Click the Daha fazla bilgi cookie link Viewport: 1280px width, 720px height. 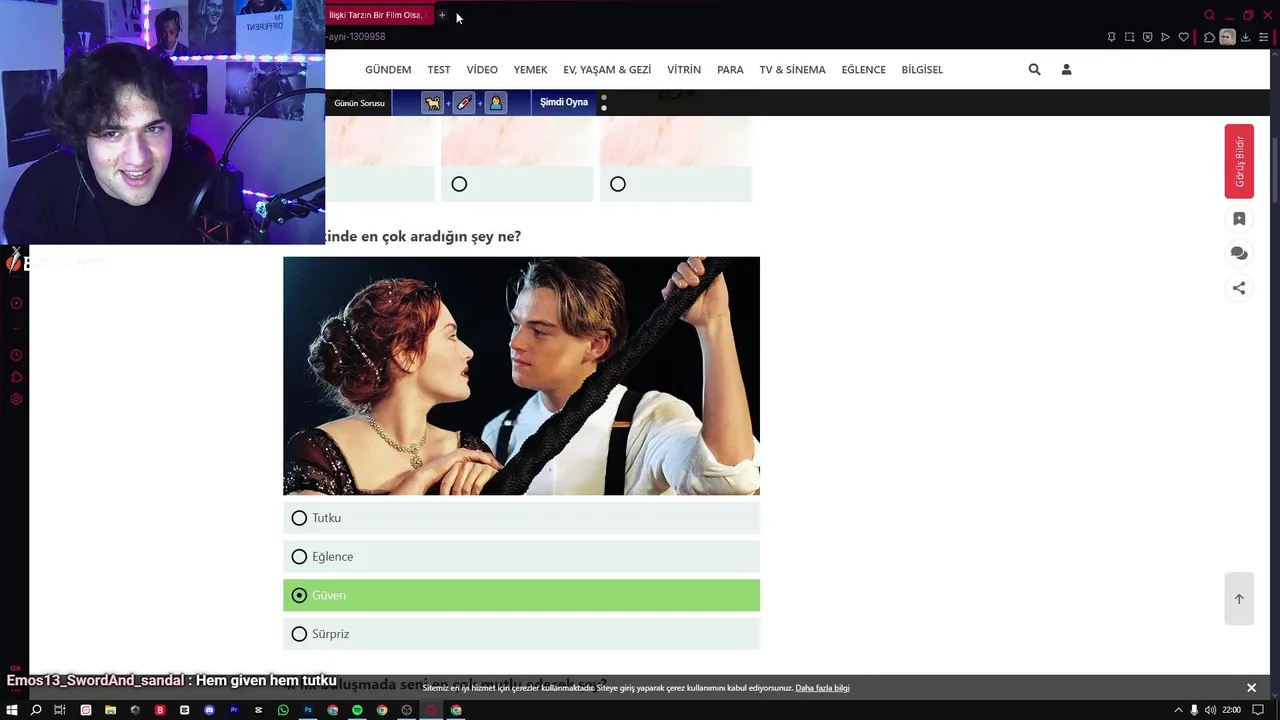coord(822,688)
